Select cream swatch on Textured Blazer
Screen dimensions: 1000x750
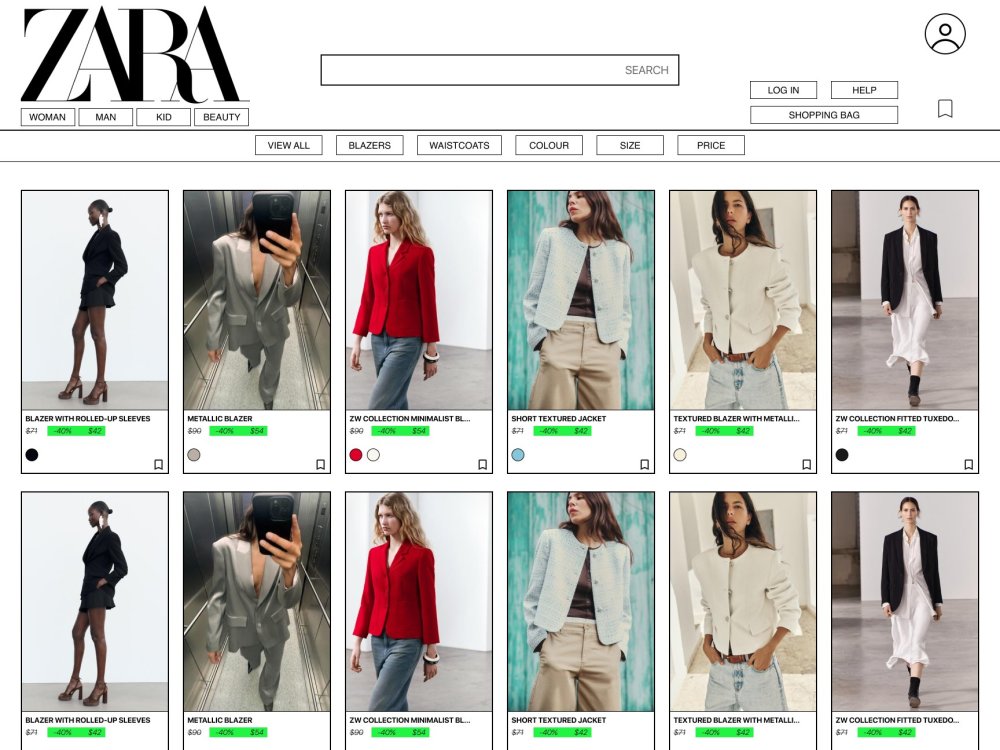click(680, 455)
